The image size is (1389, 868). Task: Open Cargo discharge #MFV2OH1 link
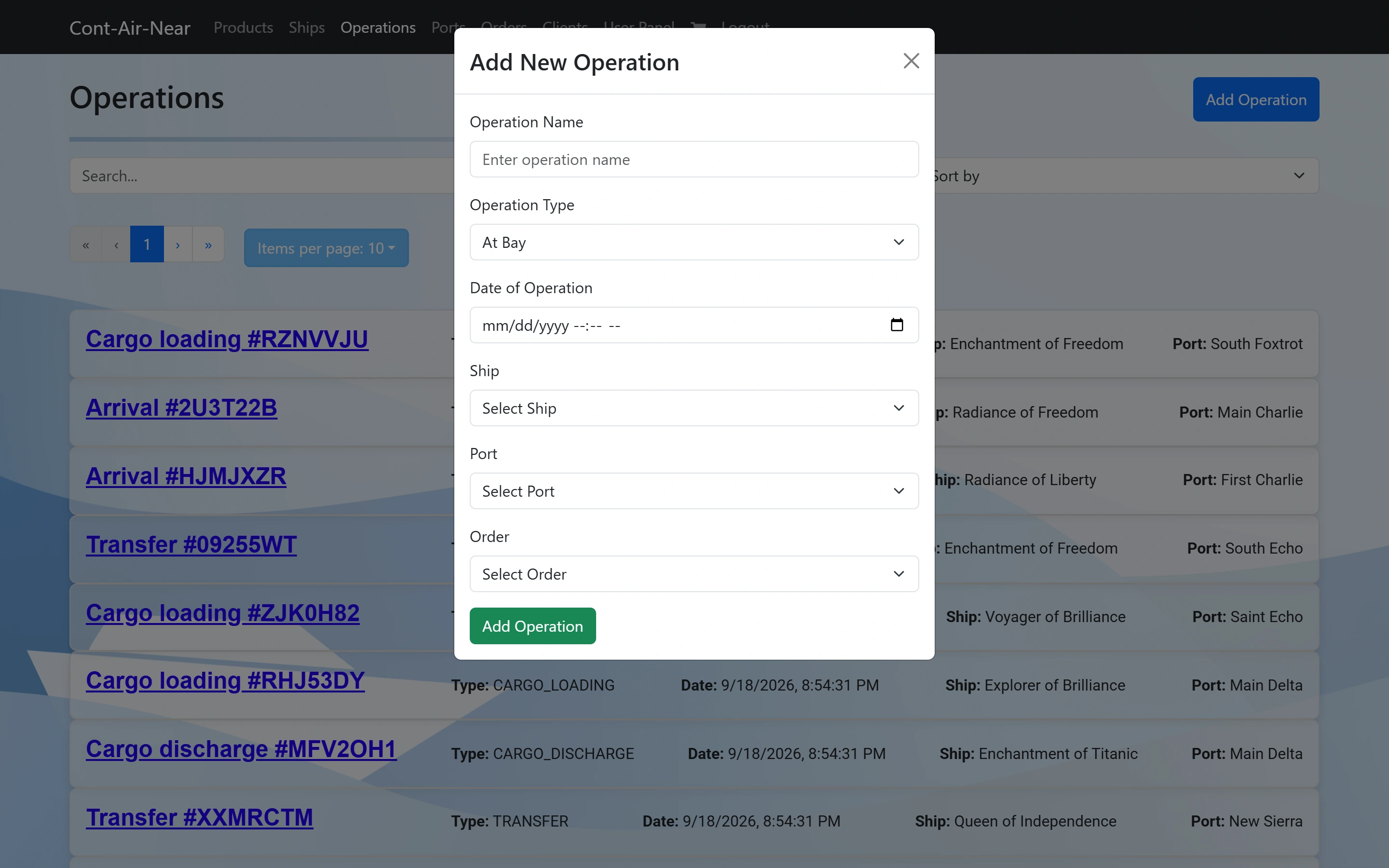(x=241, y=748)
